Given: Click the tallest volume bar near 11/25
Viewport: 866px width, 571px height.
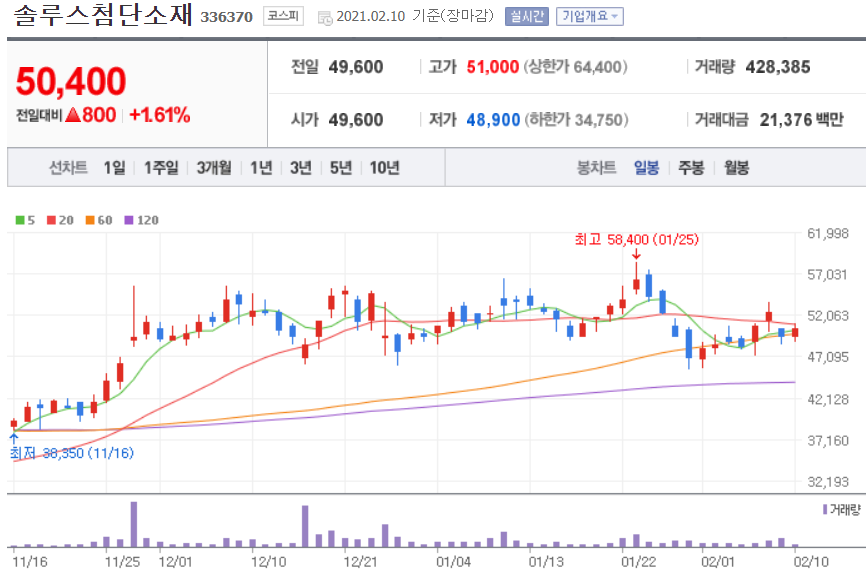Looking at the screenshot, I should click(x=134, y=524).
